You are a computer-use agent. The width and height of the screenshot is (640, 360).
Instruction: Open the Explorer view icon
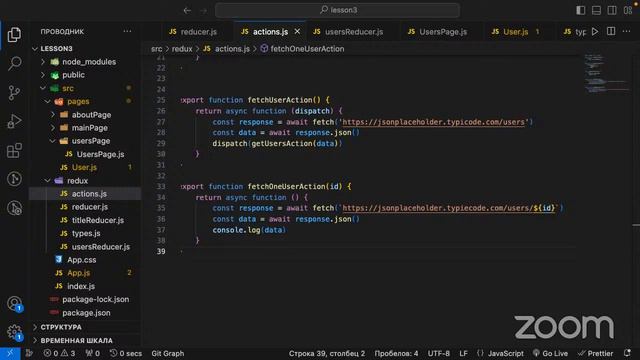(14, 35)
